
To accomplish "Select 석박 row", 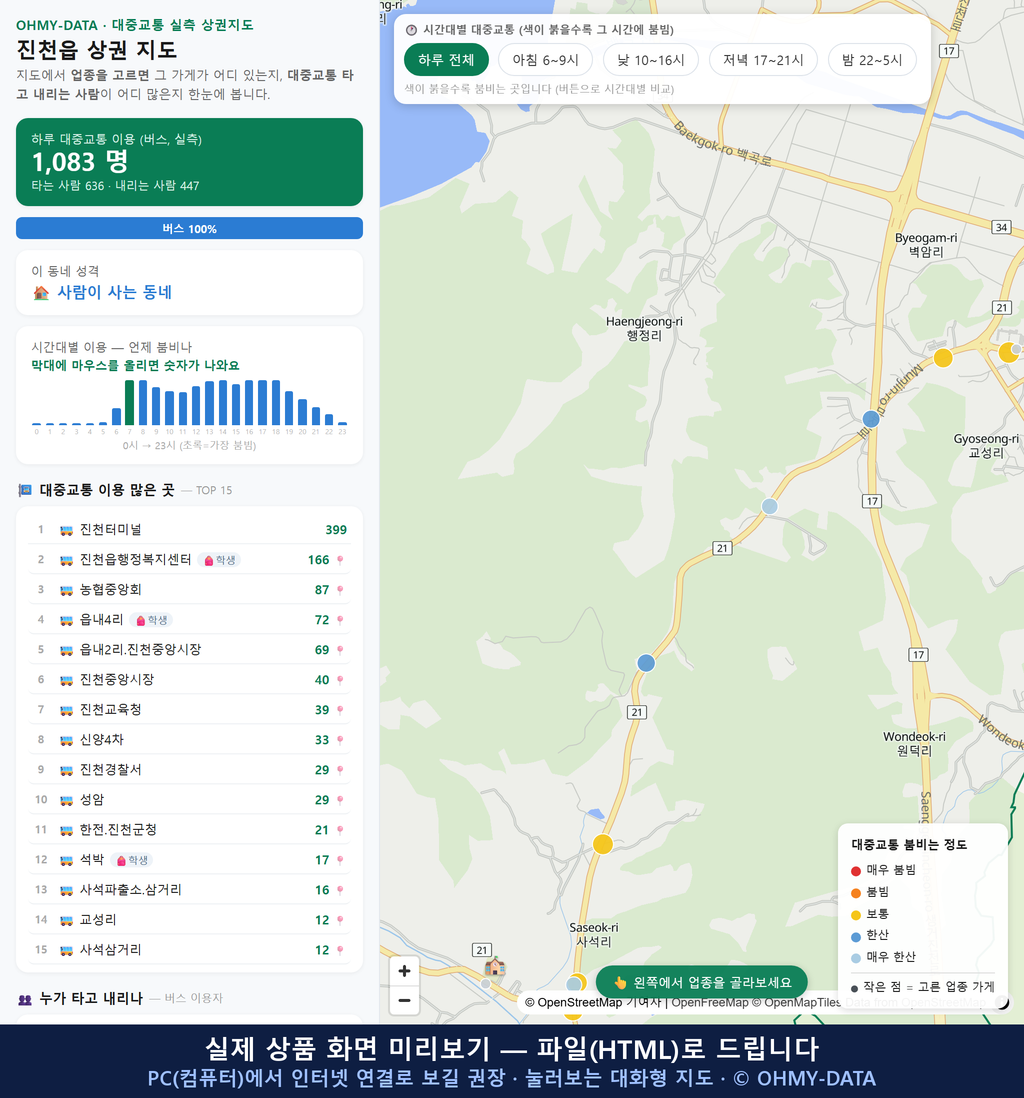I will [x=189, y=860].
